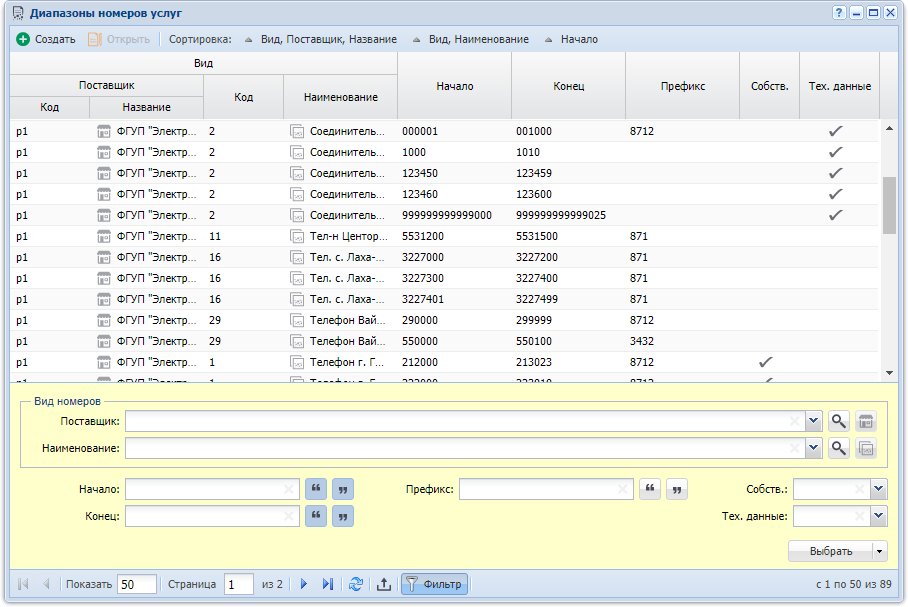
Task: Click scrollbar up arrow of the table
Action: [x=889, y=128]
